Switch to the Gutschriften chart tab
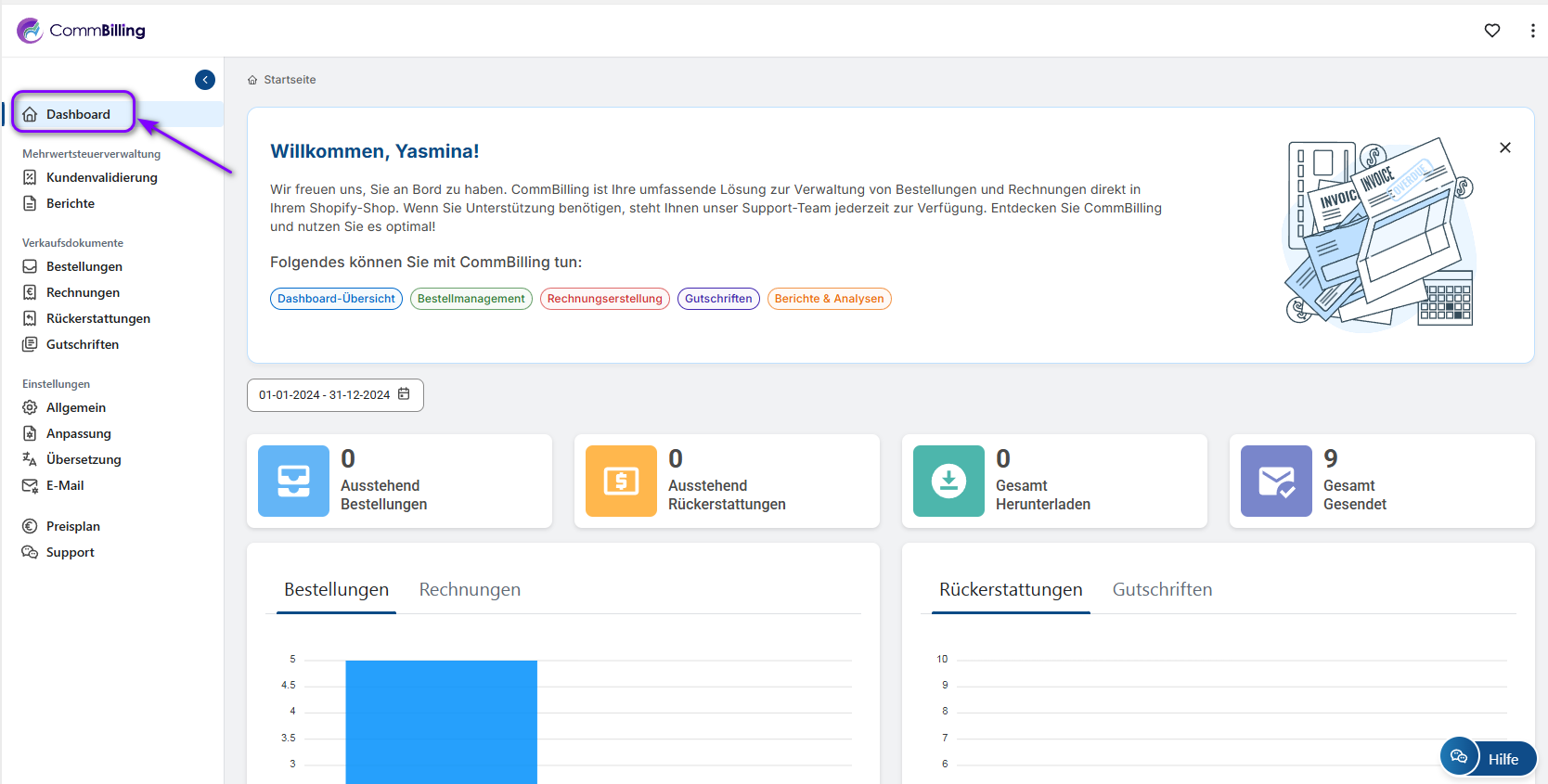Image resolution: width=1548 pixels, height=784 pixels. point(1162,590)
